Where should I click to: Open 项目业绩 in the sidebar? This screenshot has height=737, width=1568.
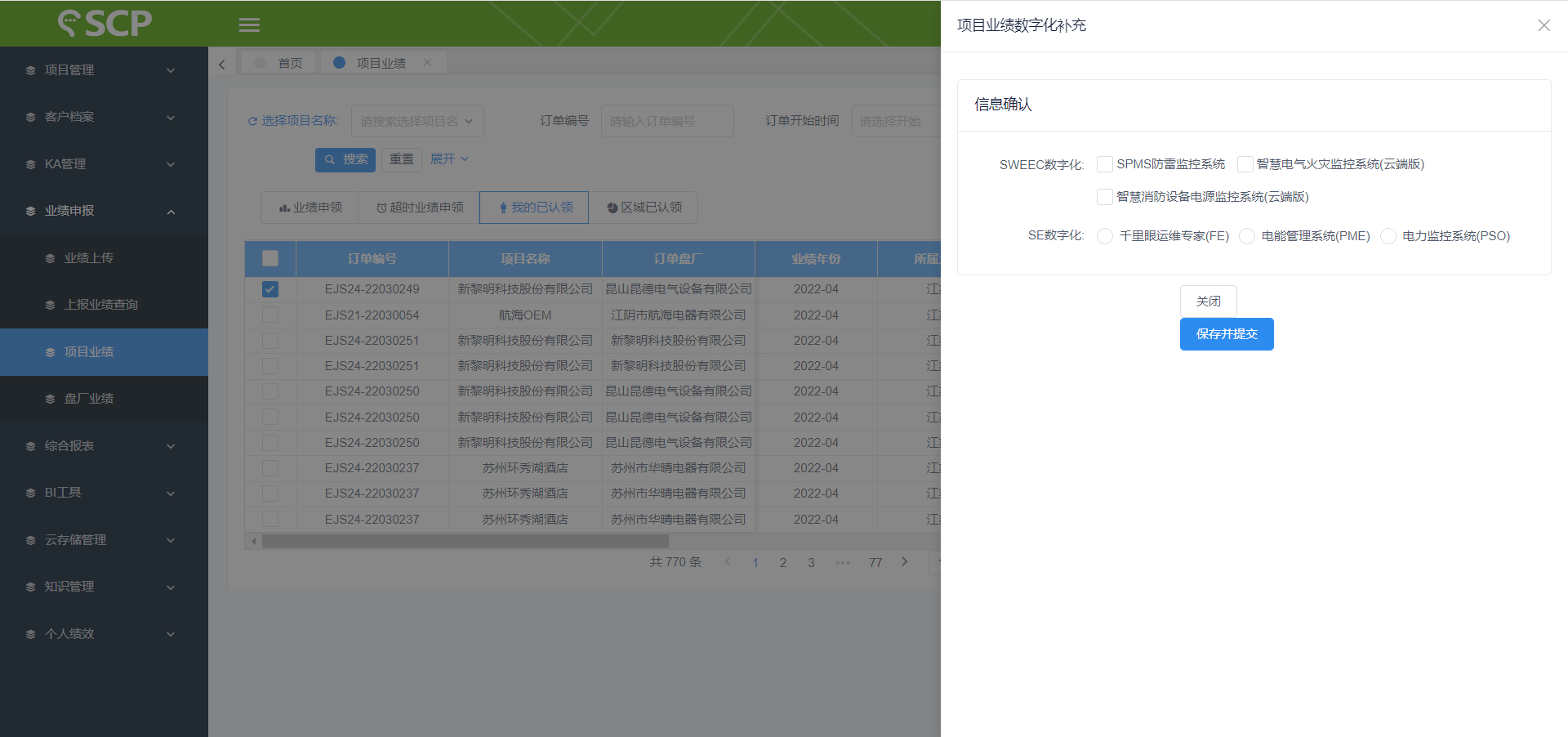[104, 352]
